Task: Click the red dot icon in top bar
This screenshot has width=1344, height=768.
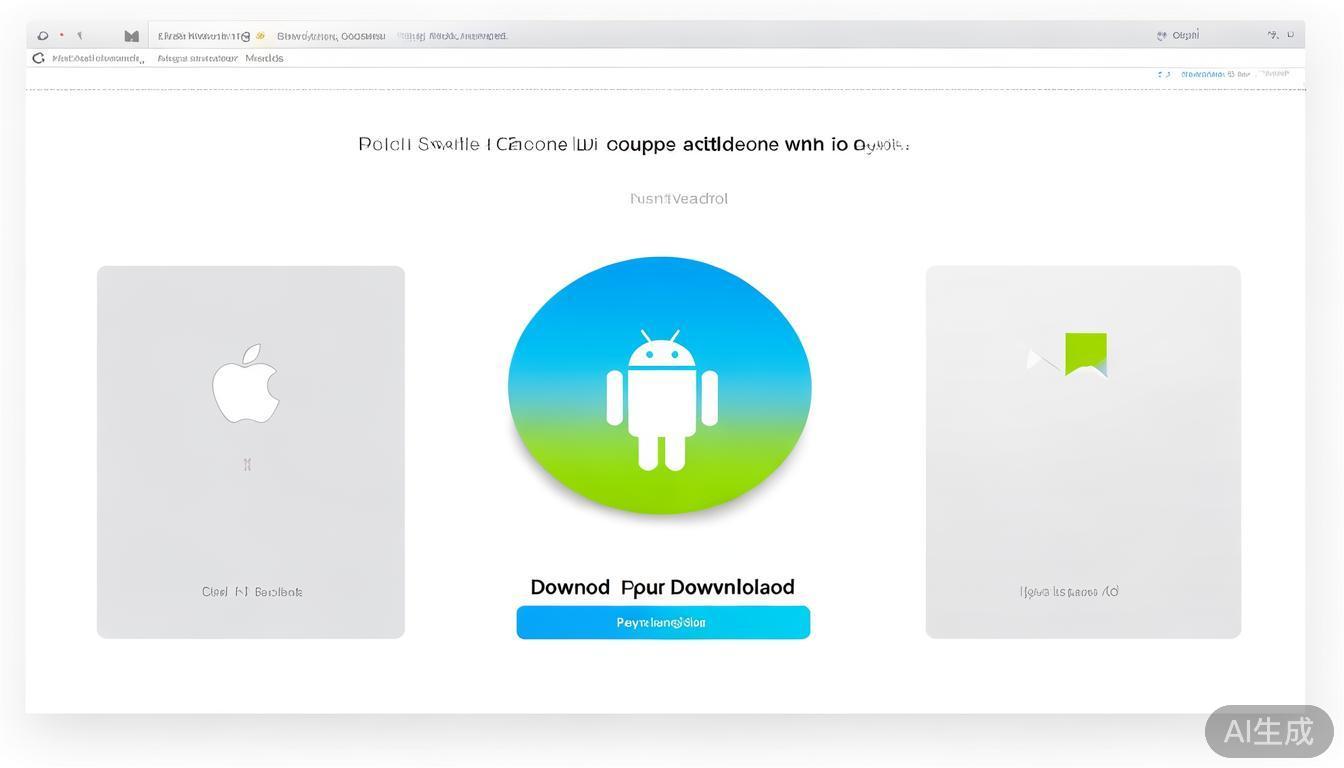Action: click(62, 35)
